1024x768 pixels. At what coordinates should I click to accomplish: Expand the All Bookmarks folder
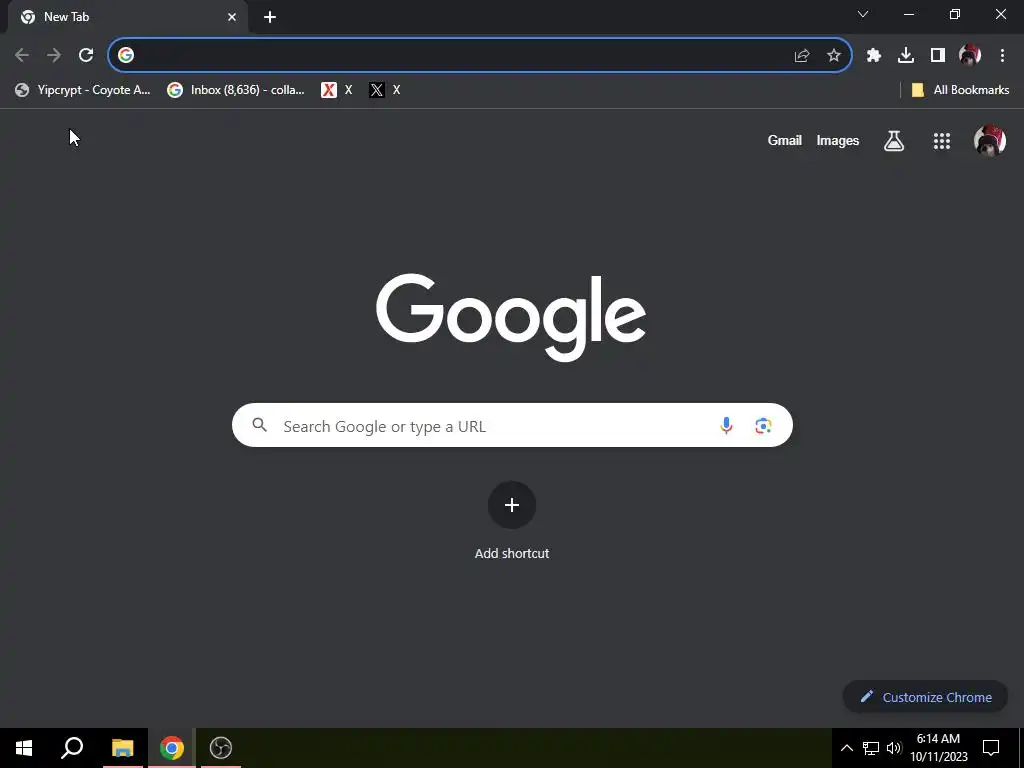point(960,90)
